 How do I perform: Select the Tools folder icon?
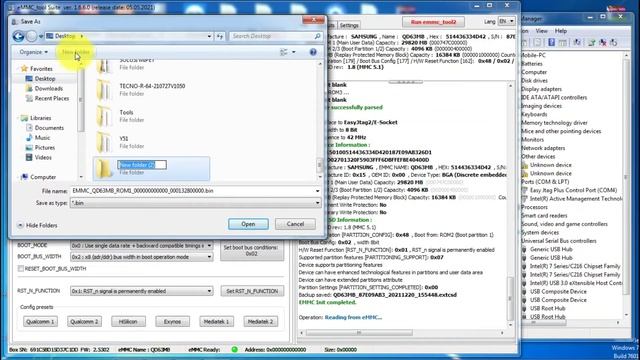click(x=104, y=116)
